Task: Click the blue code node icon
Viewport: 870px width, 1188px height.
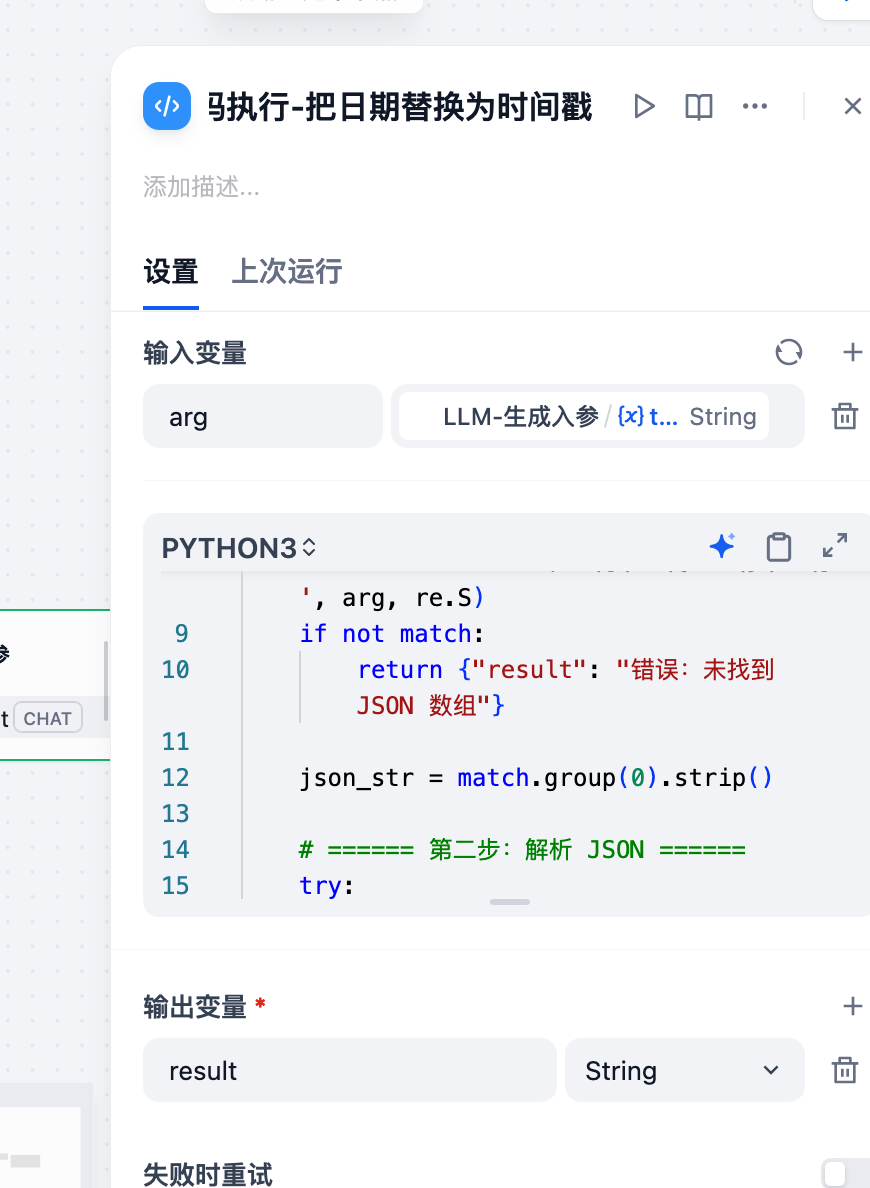Action: coord(167,106)
